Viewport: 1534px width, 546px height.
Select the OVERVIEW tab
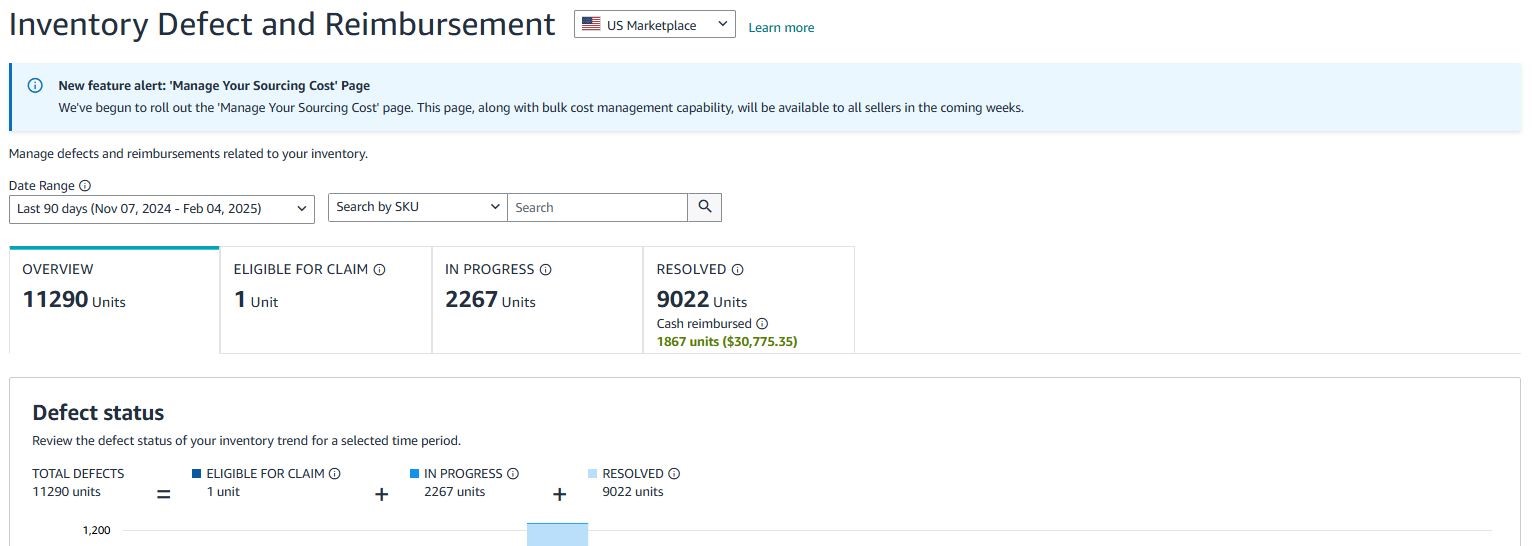[114, 299]
